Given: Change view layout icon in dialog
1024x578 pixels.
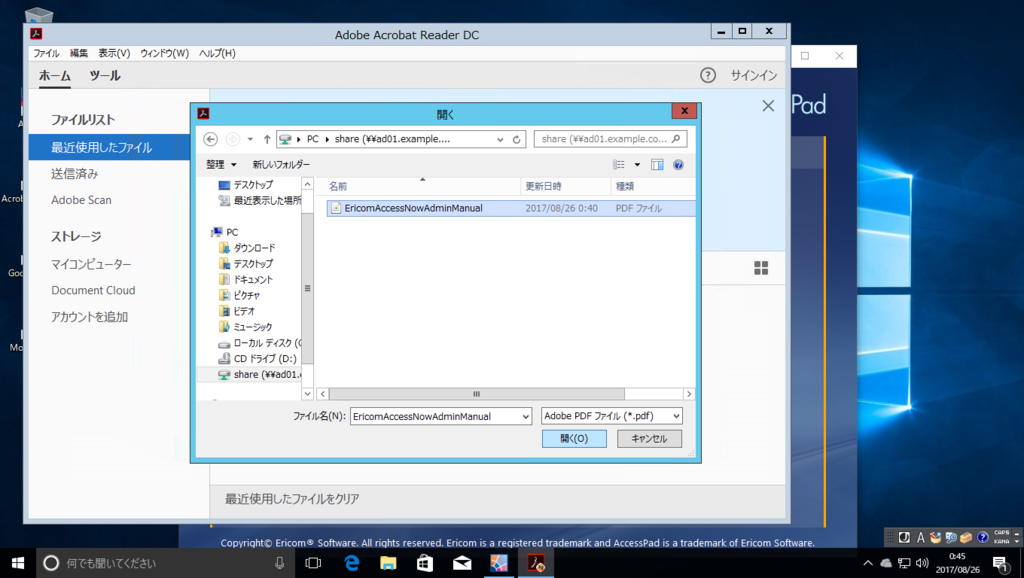Looking at the screenshot, I should coord(619,165).
